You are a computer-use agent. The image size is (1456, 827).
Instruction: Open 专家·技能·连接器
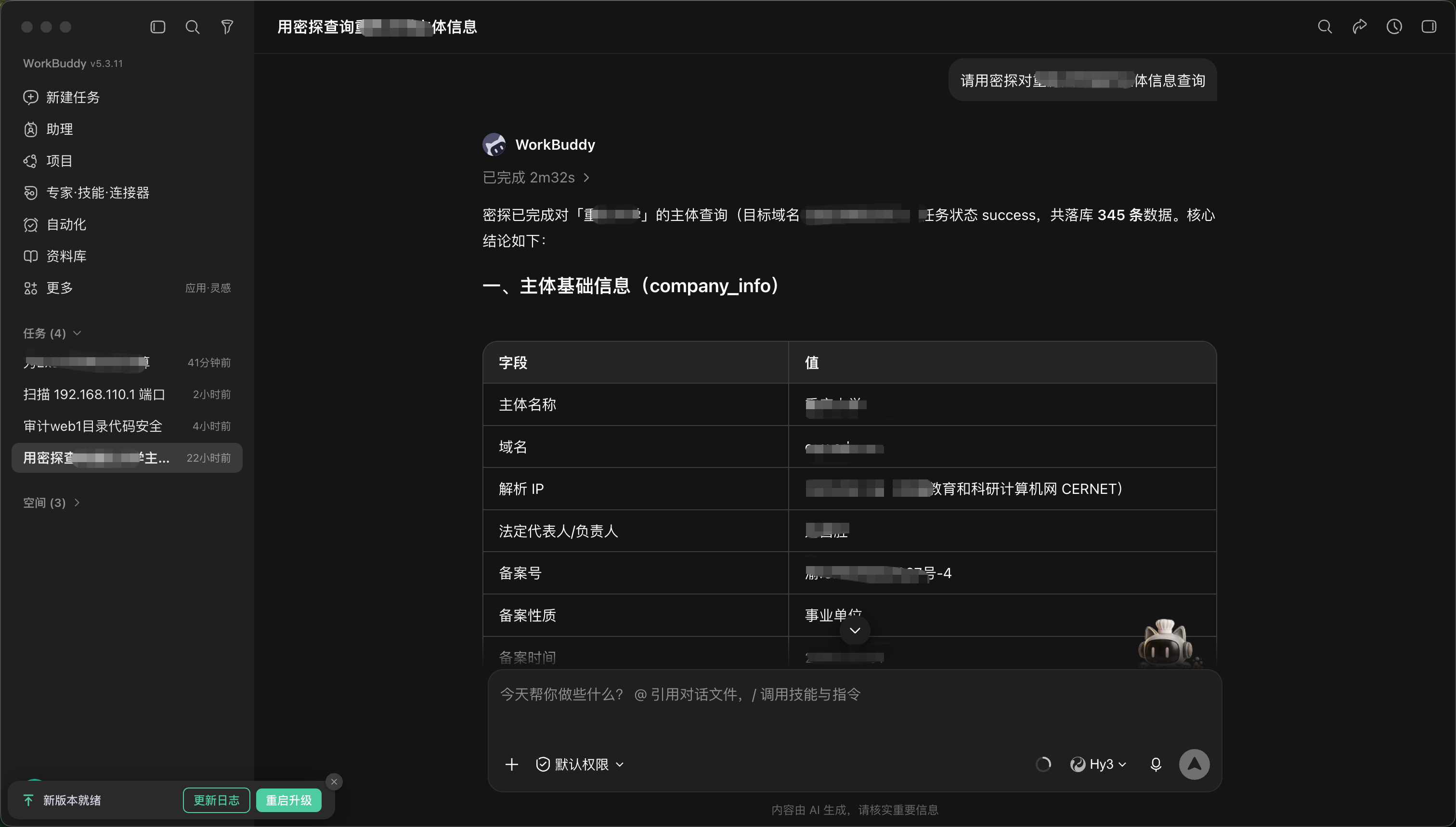point(127,193)
